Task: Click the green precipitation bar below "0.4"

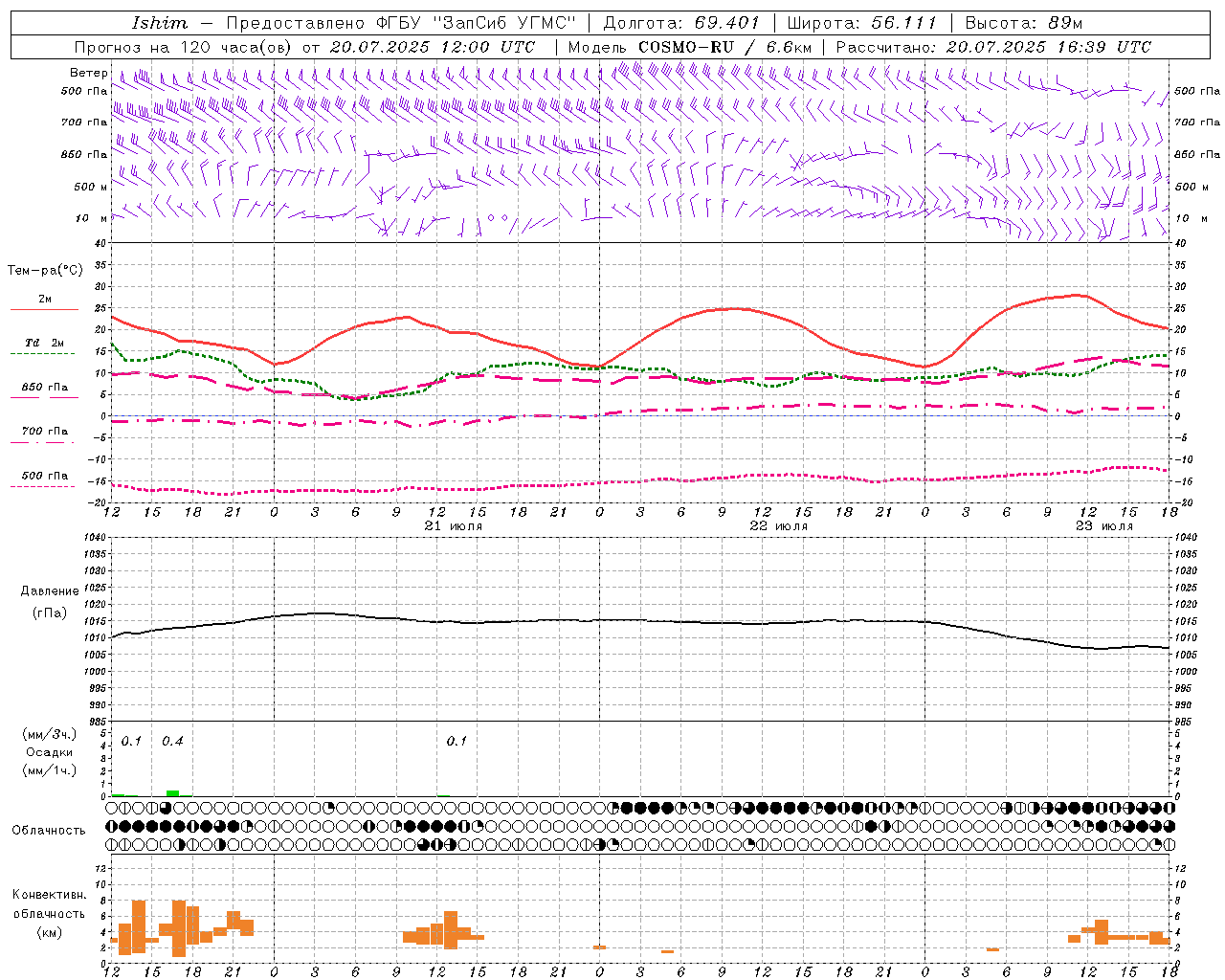Action: [x=172, y=792]
